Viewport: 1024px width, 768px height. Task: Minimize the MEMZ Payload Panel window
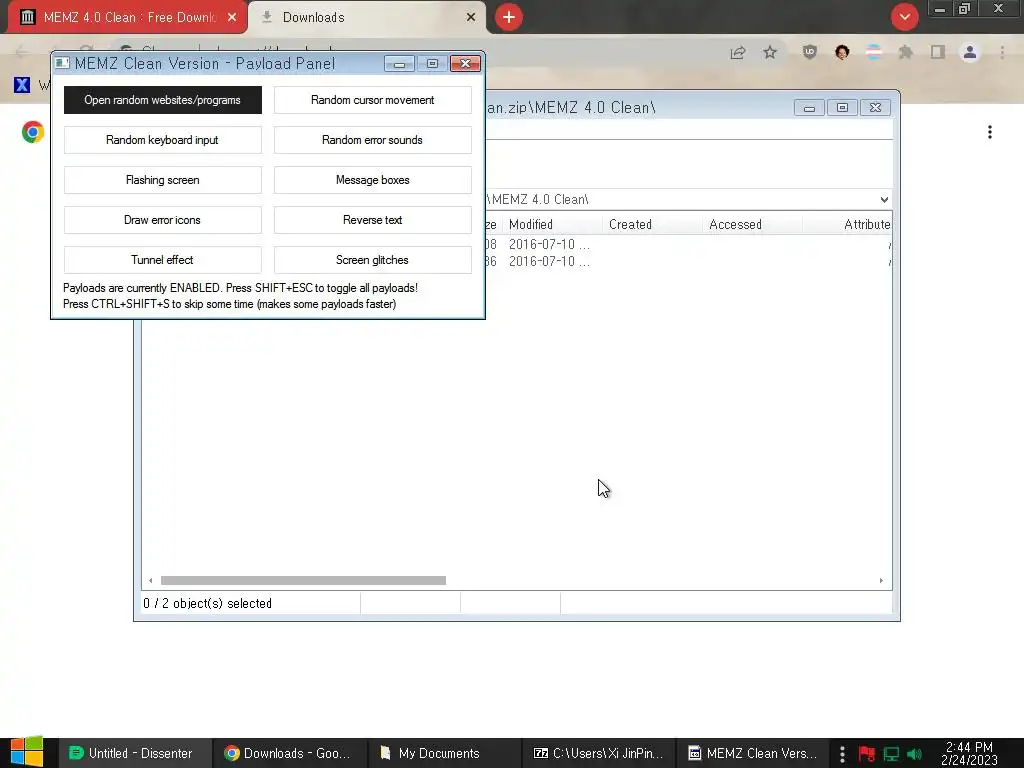(x=399, y=63)
